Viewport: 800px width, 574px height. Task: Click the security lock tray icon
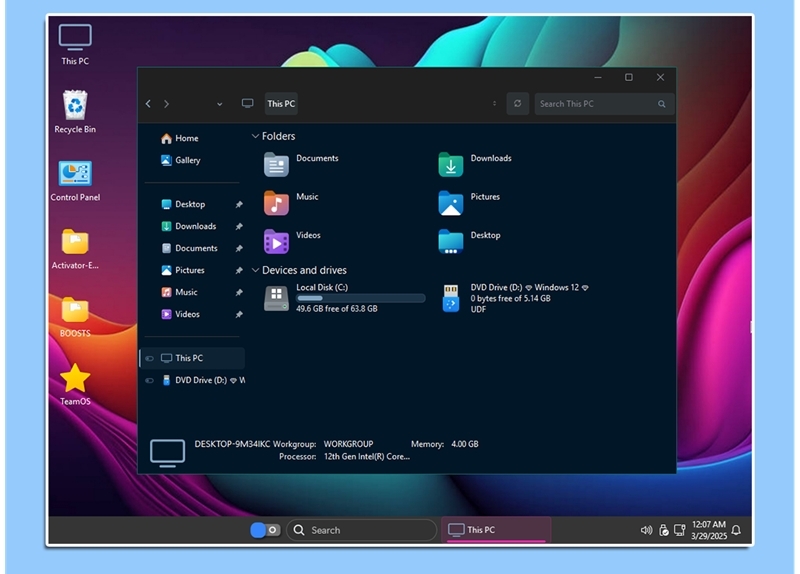(663, 530)
